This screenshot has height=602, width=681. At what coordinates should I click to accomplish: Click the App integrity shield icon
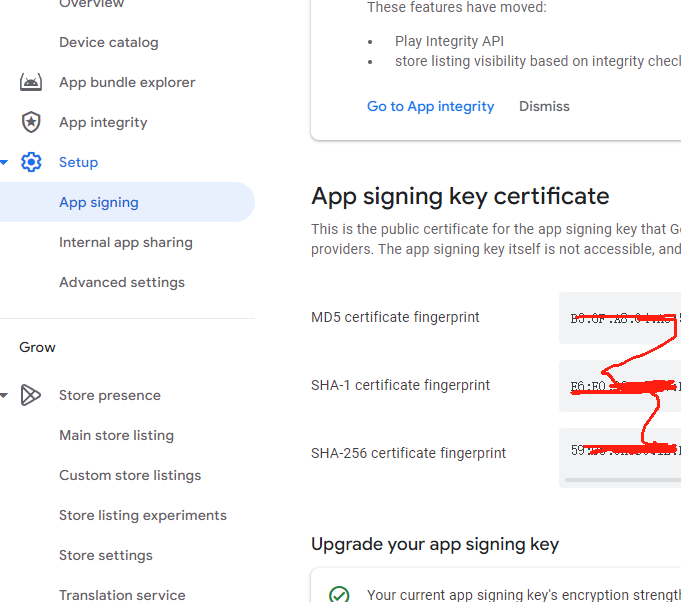[x=31, y=122]
